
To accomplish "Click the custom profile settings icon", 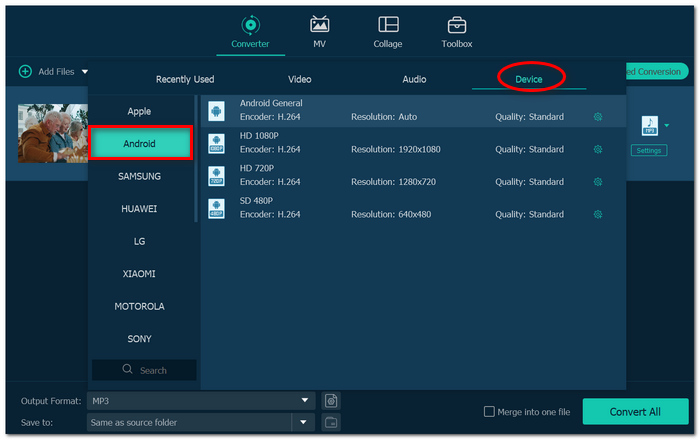I will pos(331,401).
